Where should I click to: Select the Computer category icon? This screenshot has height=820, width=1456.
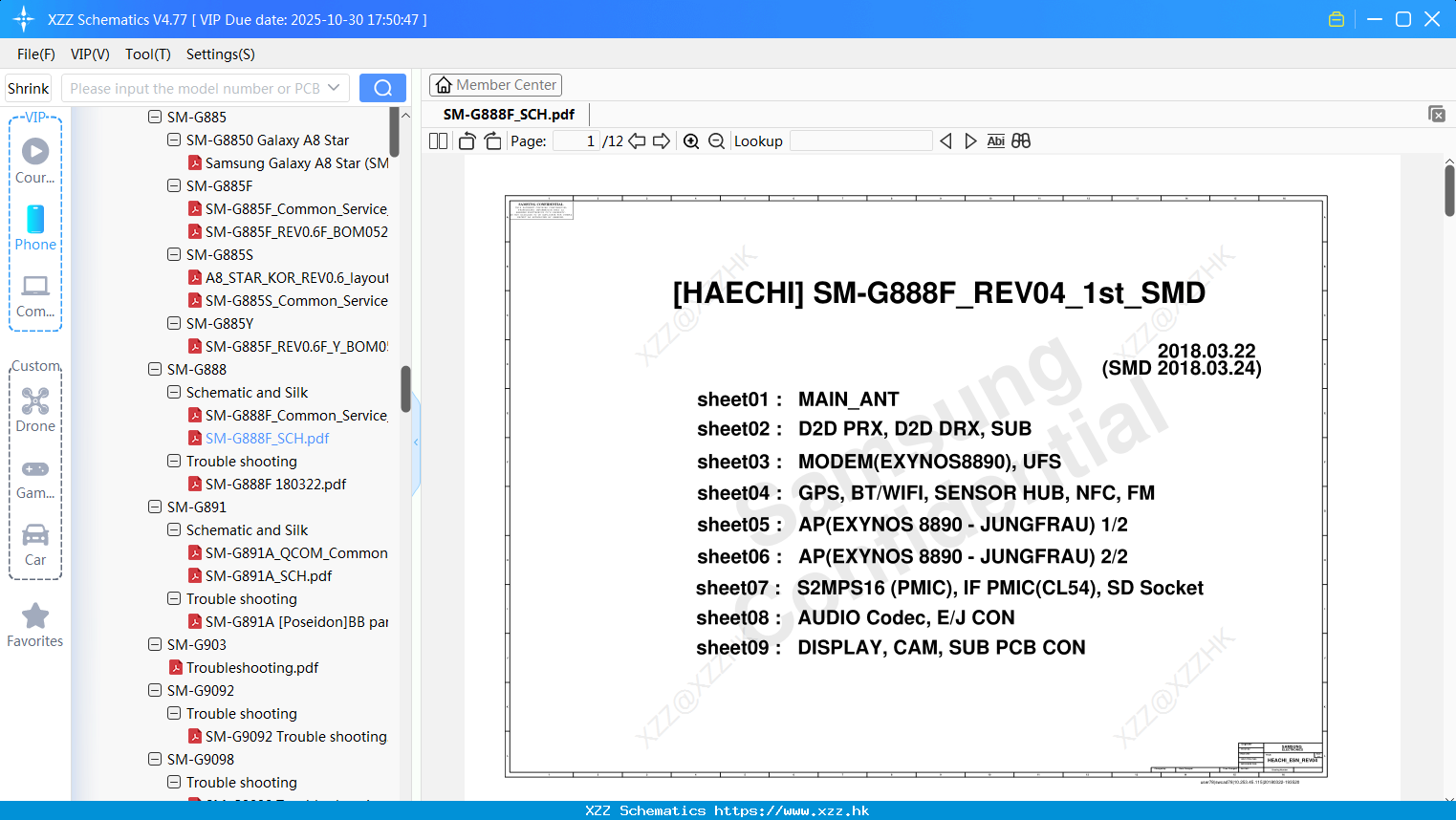pos(35,295)
